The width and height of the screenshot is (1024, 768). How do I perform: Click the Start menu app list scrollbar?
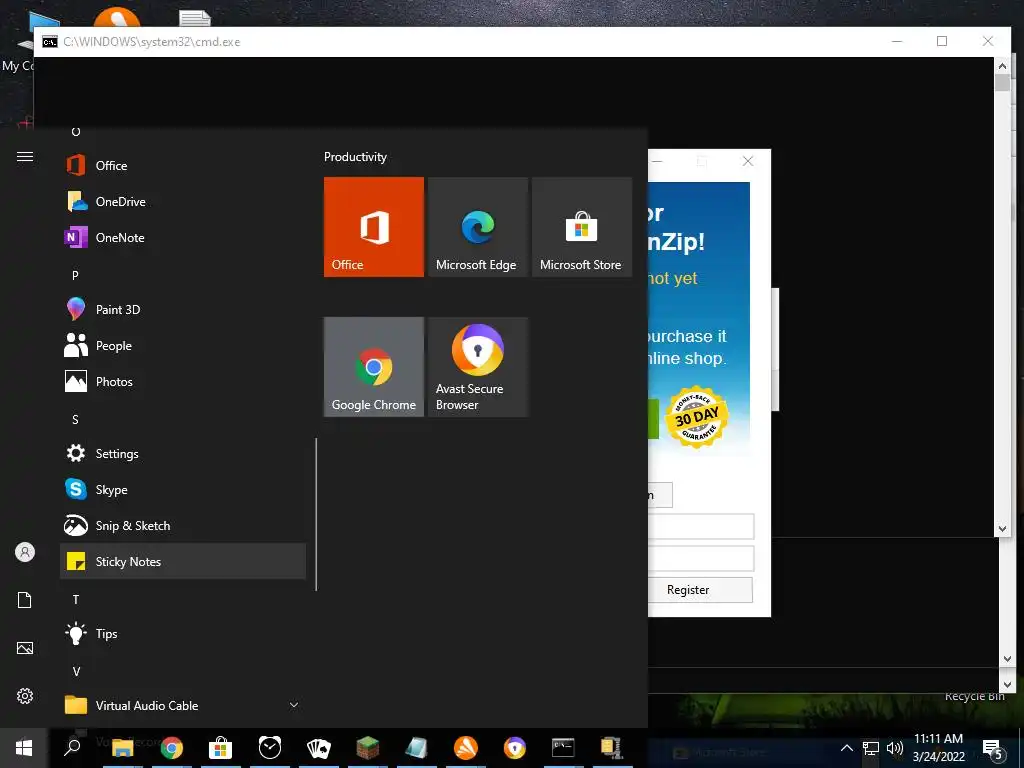tap(316, 514)
